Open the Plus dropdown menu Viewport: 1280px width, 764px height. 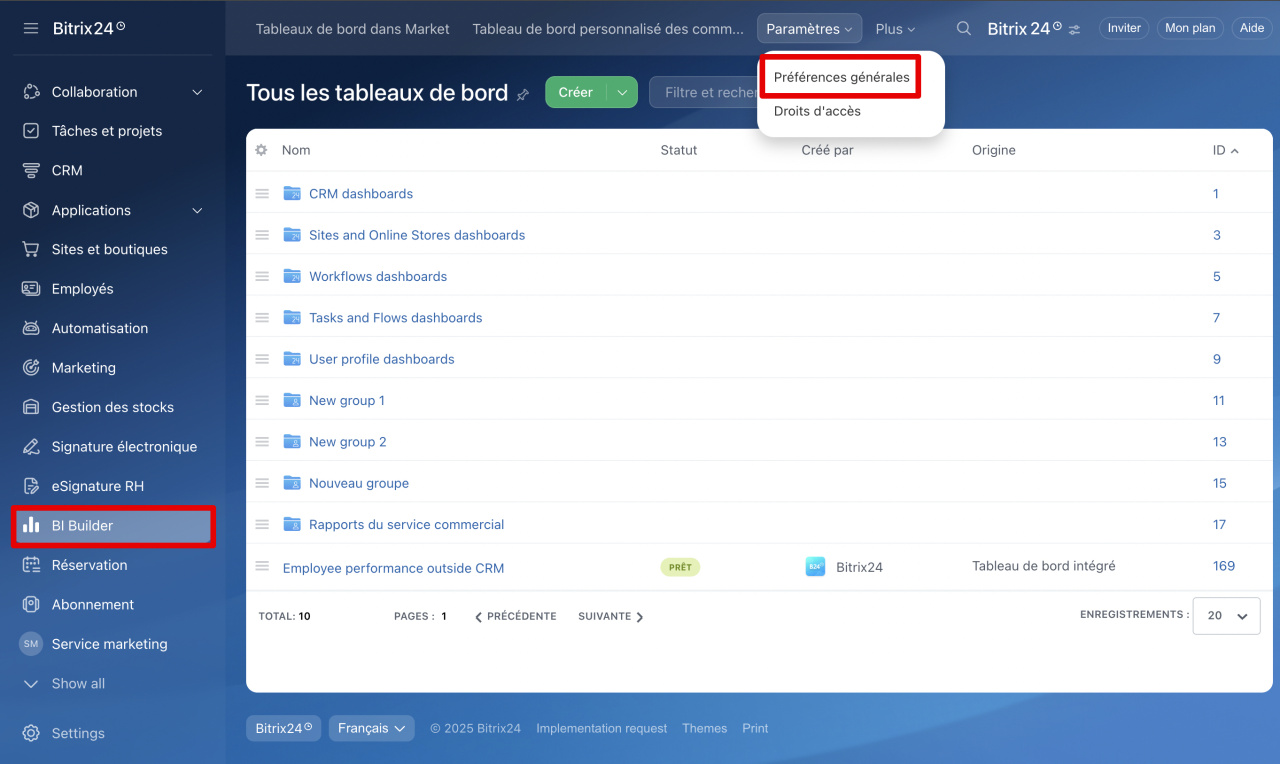point(895,29)
